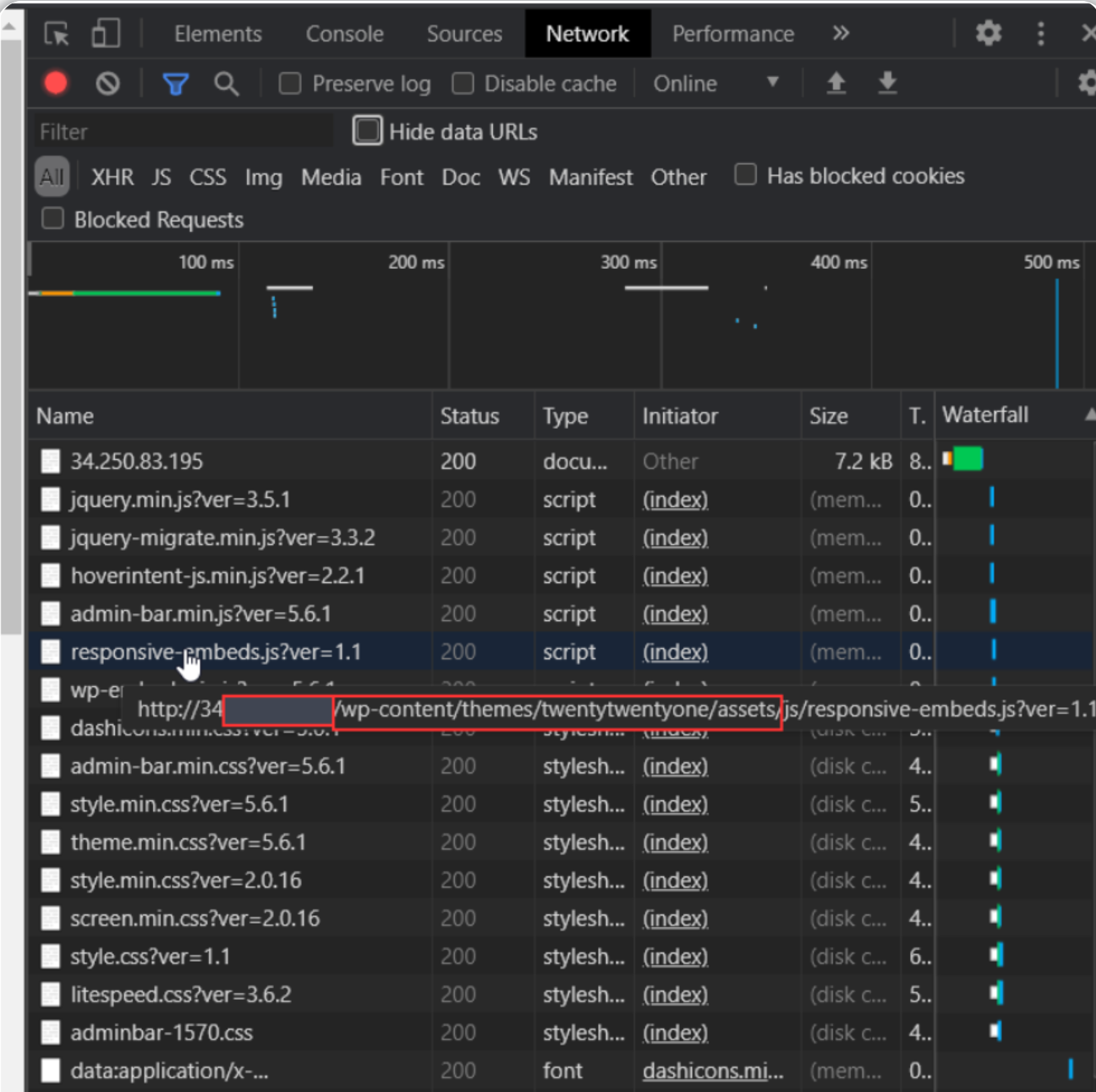
Task: Filter requests by Img
Action: [264, 177]
